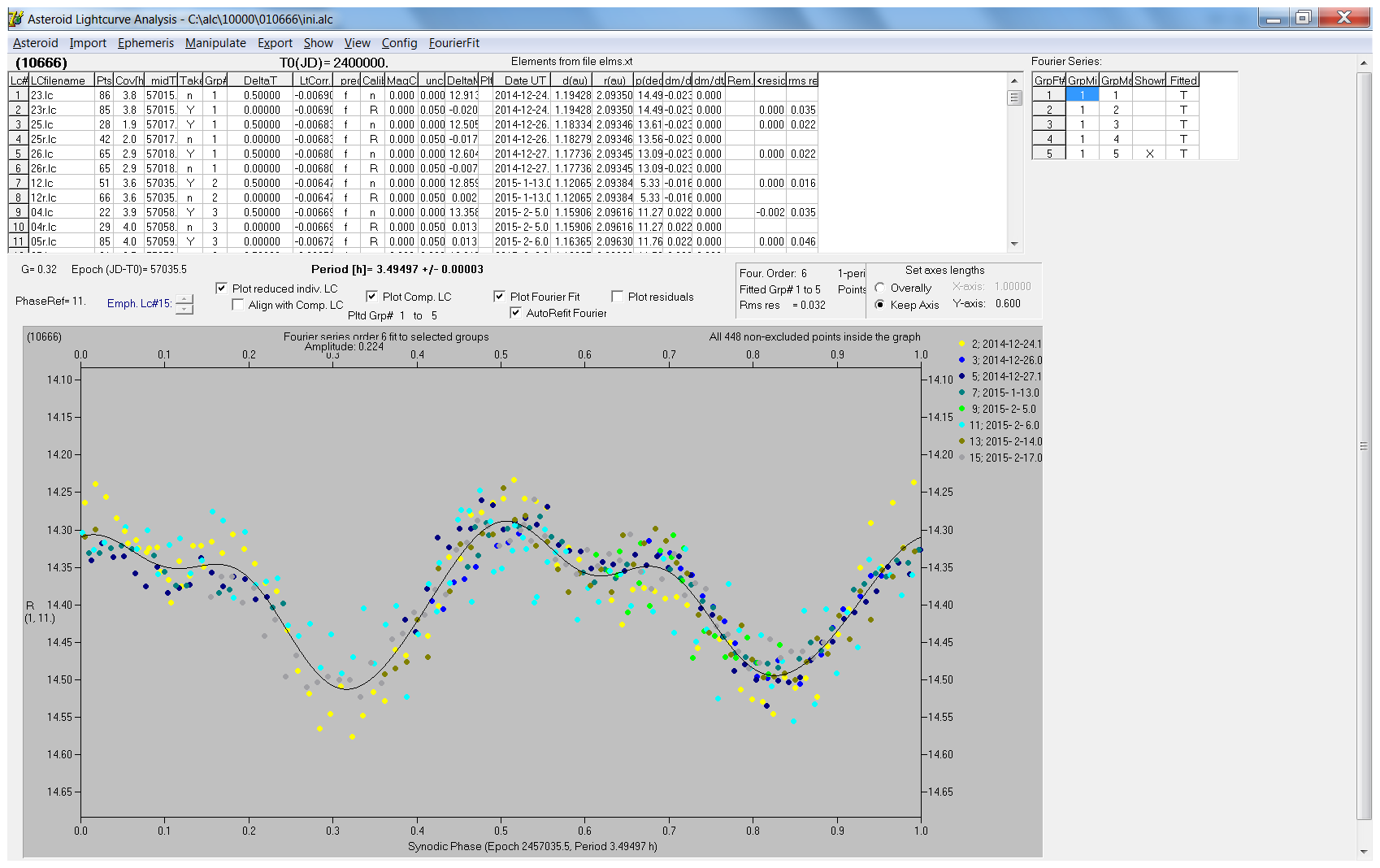
Task: Click the Epoch (JD-T0)= 57035.5 text
Action: [x=129, y=269]
